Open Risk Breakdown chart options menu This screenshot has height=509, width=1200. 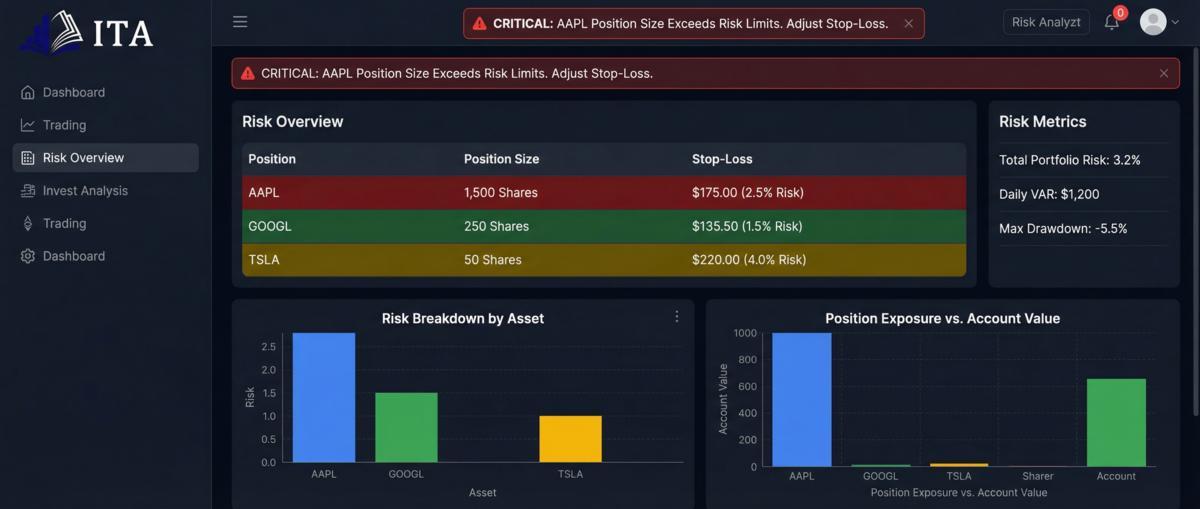[676, 316]
